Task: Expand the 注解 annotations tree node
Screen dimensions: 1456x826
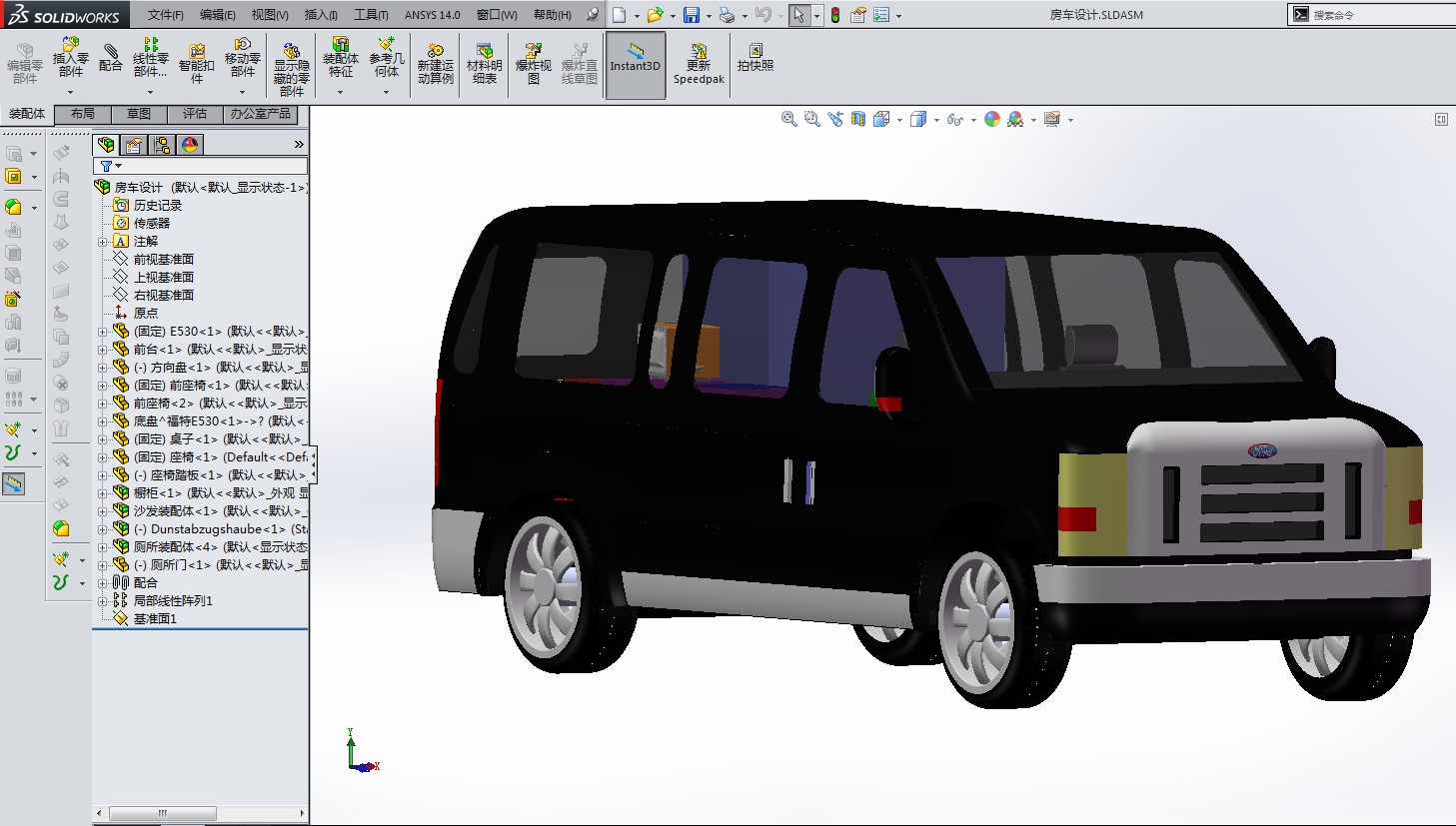Action: [x=102, y=242]
